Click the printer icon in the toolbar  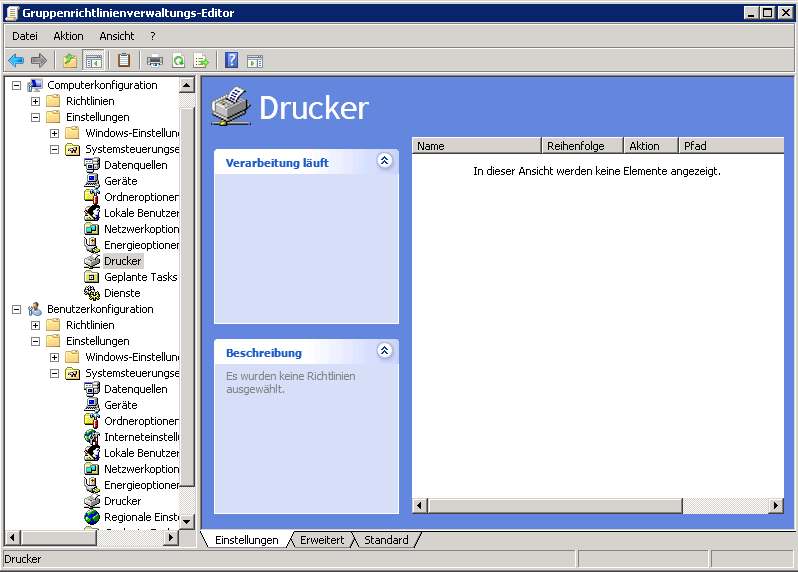tap(155, 61)
